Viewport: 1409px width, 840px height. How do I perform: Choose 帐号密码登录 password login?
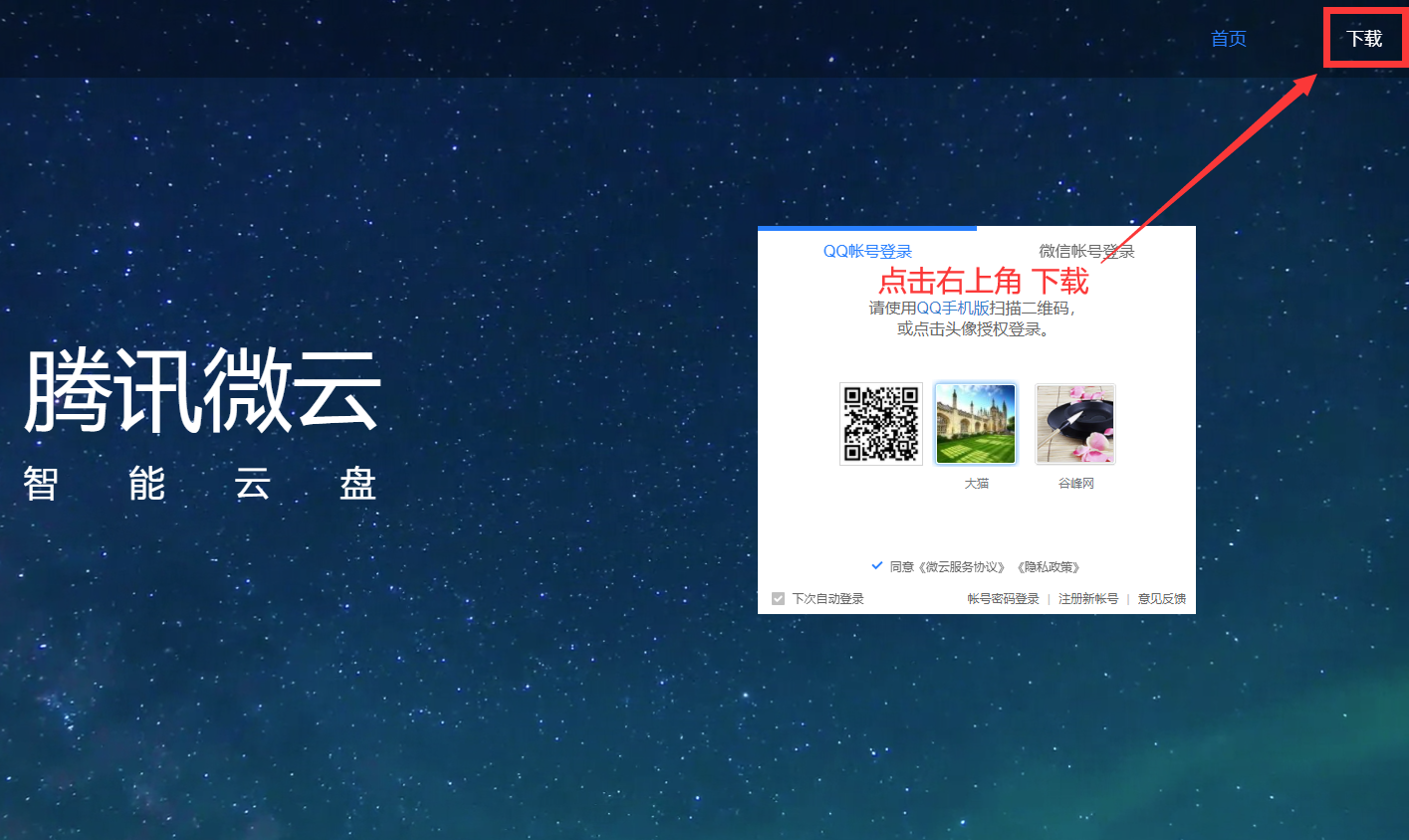(1003, 599)
